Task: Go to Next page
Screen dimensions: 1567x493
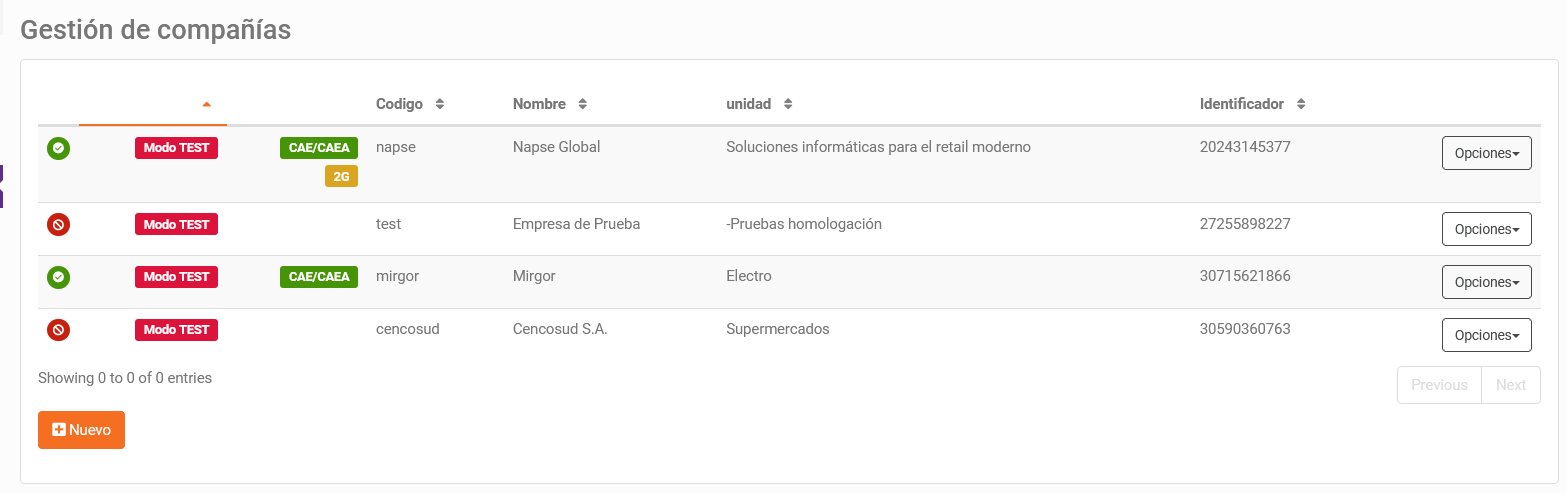Action: tap(1510, 385)
